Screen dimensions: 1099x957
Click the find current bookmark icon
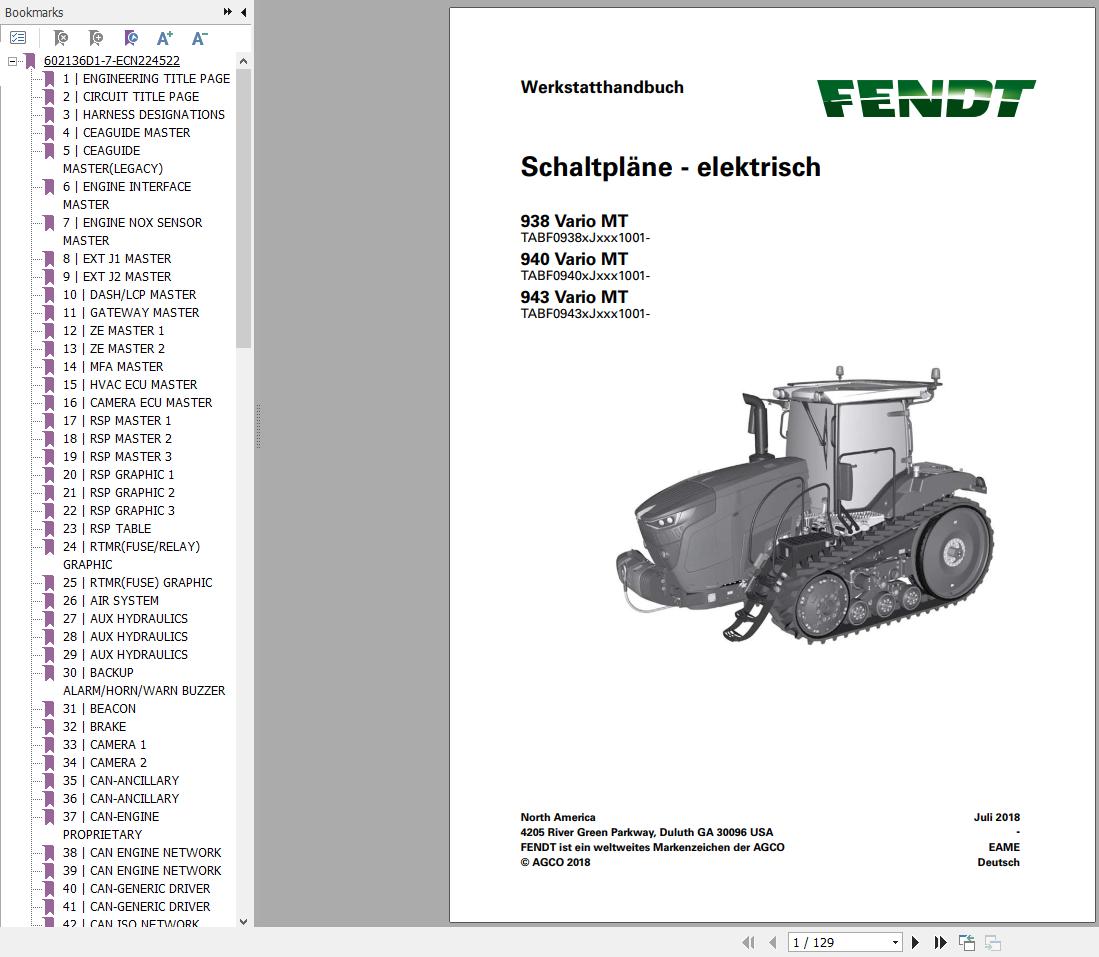[x=131, y=38]
